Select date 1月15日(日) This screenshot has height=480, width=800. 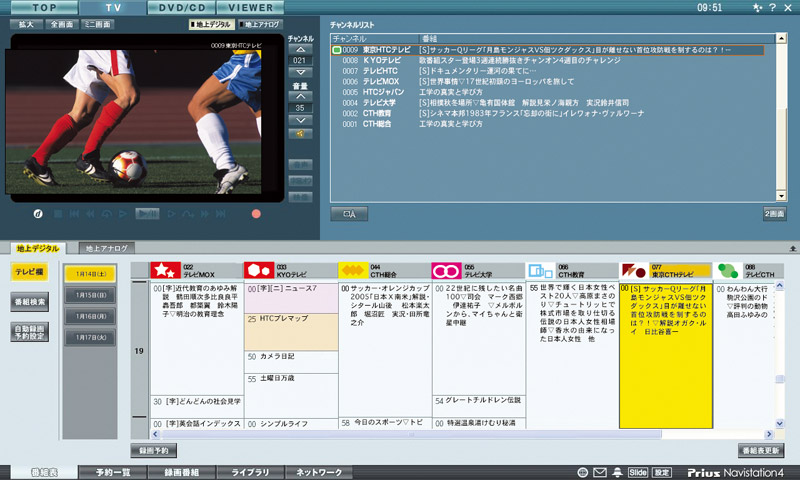91,295
